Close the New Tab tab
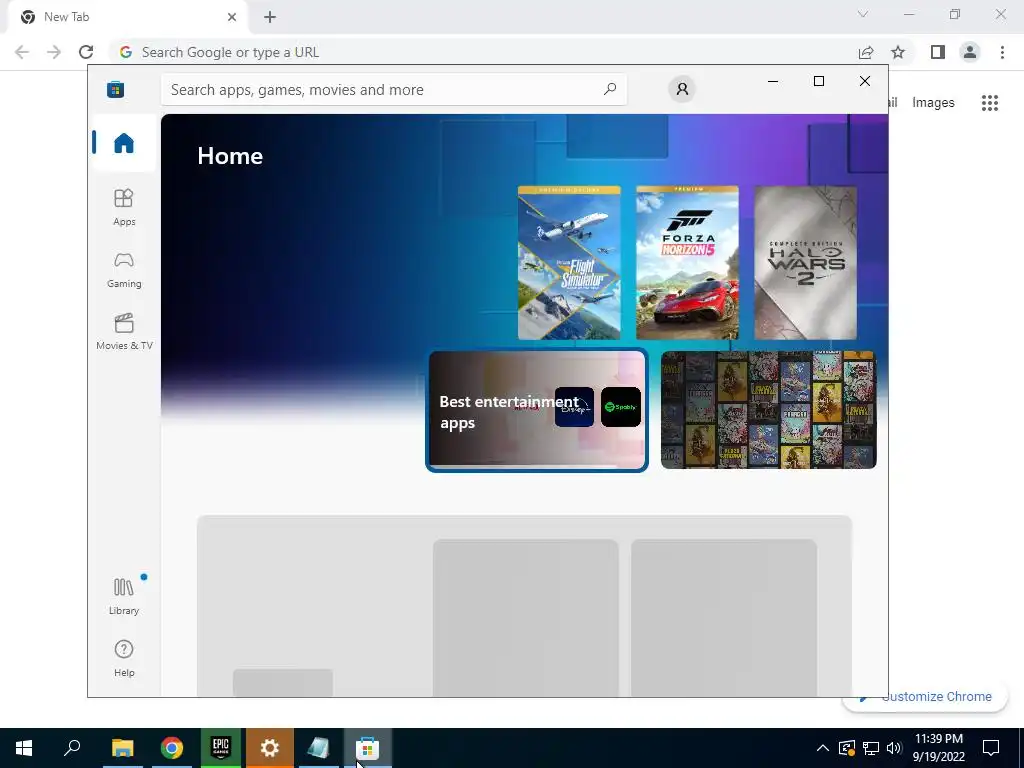The image size is (1024, 768). (231, 17)
